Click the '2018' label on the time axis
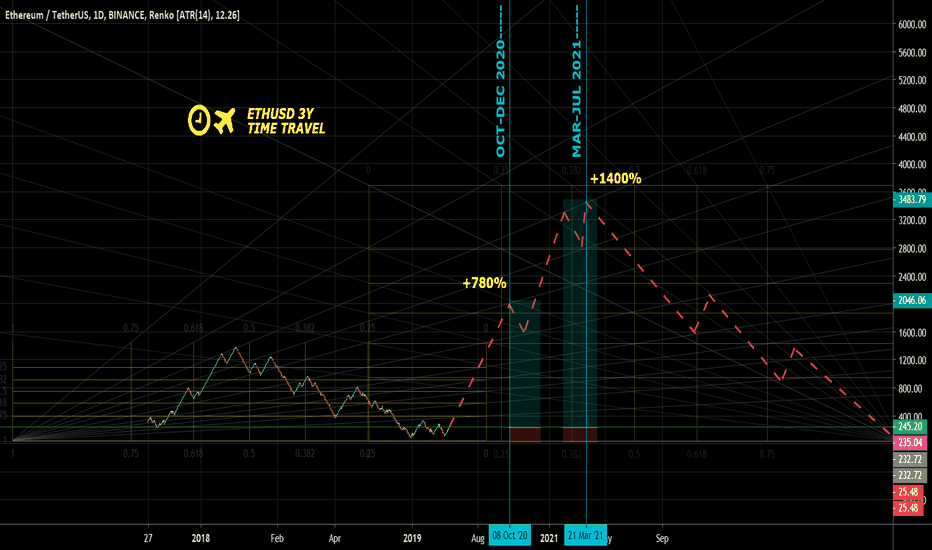Screen dimensions: 932x550 point(201,538)
